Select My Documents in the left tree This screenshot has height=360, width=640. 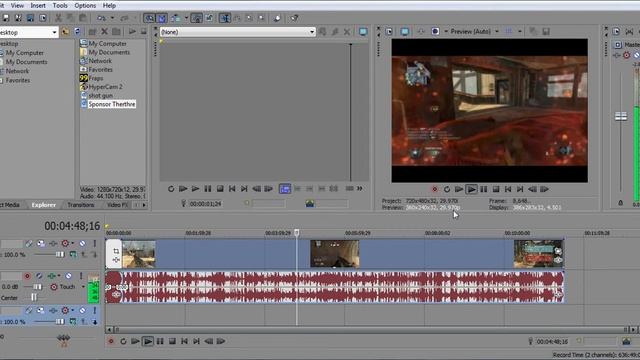pos(26,62)
